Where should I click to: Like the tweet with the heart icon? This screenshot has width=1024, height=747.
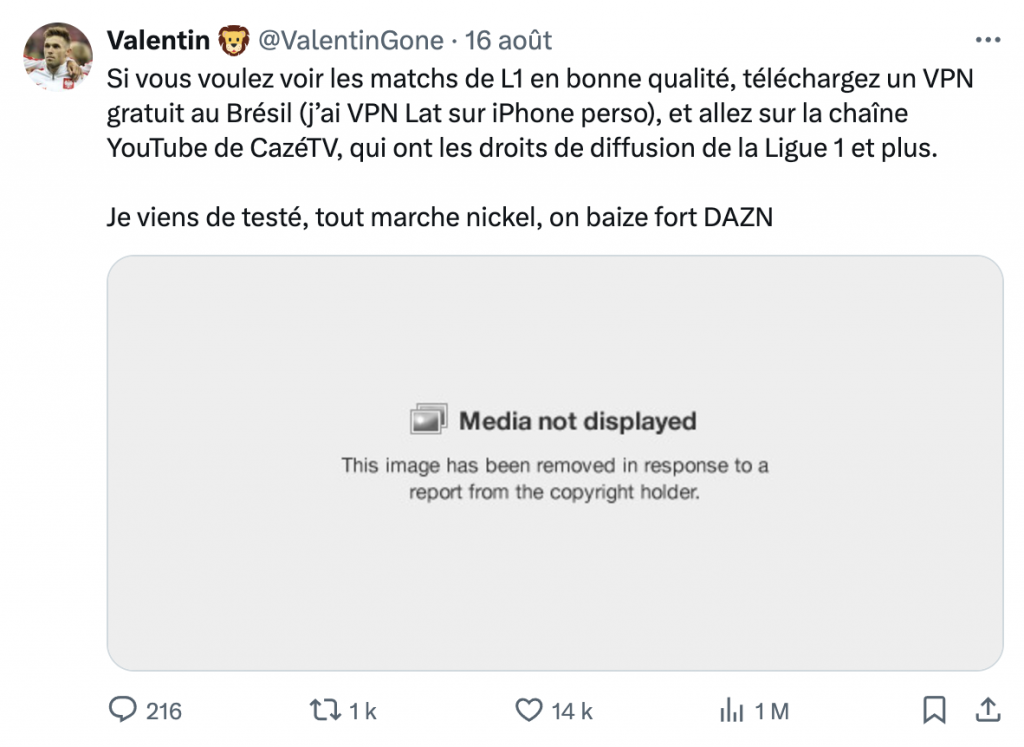(528, 710)
